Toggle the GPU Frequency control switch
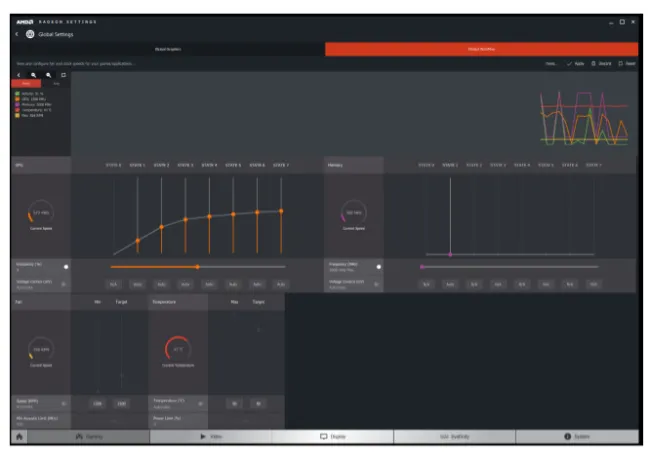This screenshot has height=458, width=650. [65, 267]
